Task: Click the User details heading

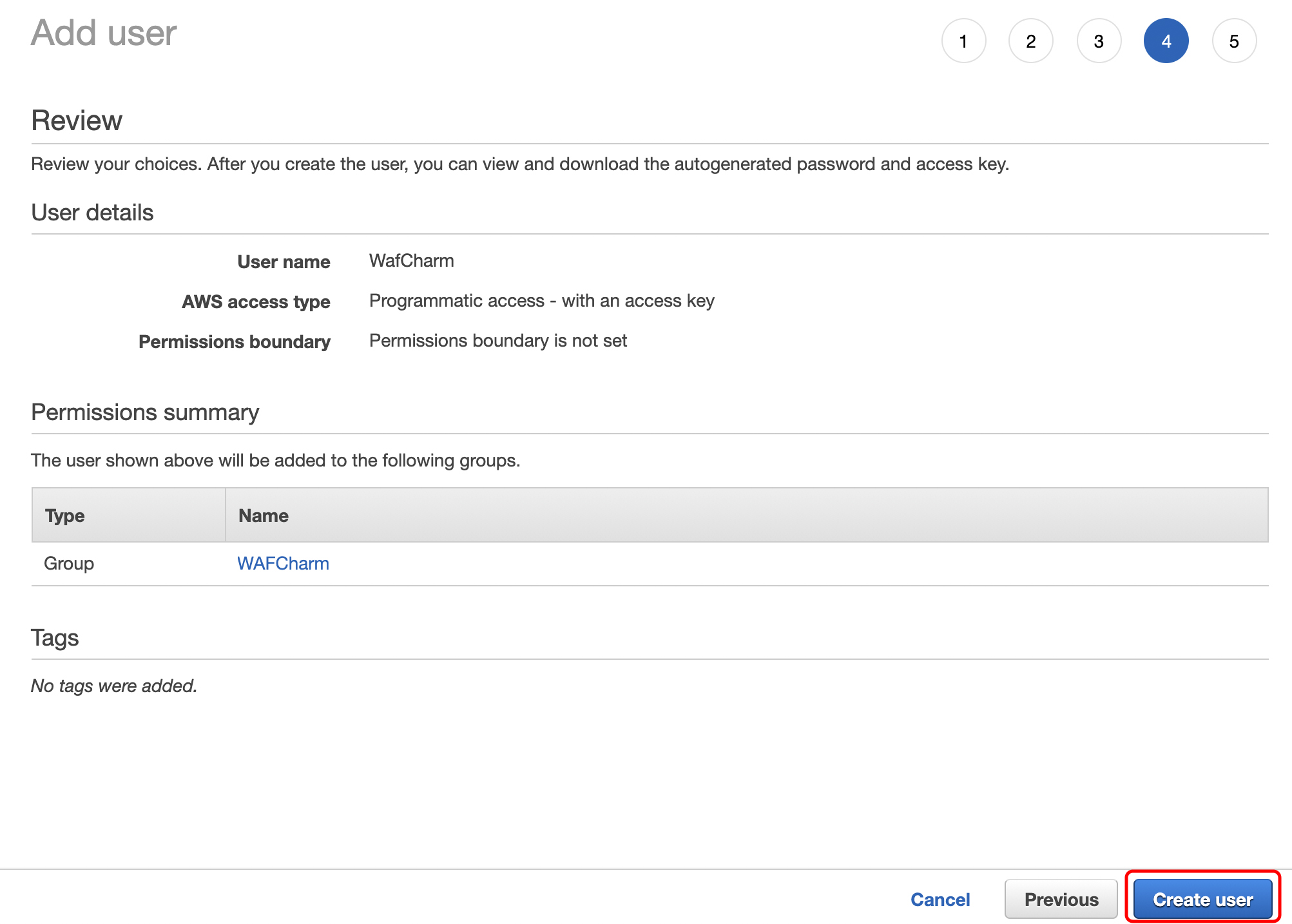Action: click(x=92, y=213)
